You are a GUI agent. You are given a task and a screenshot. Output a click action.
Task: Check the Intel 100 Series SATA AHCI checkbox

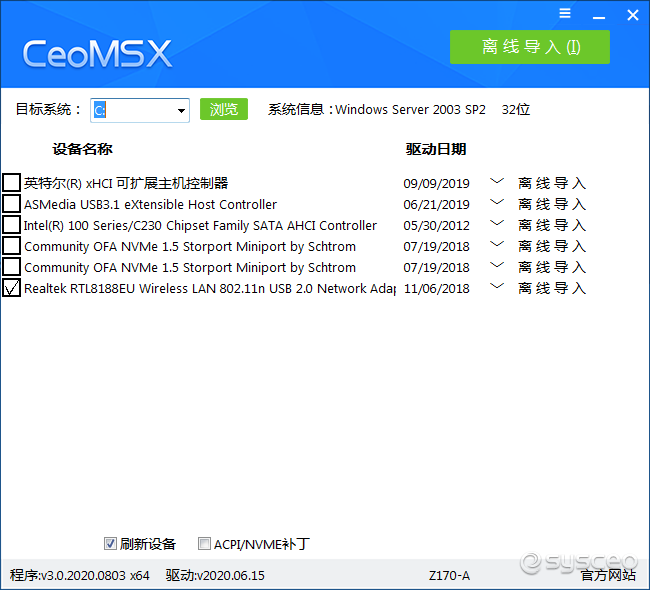11,225
